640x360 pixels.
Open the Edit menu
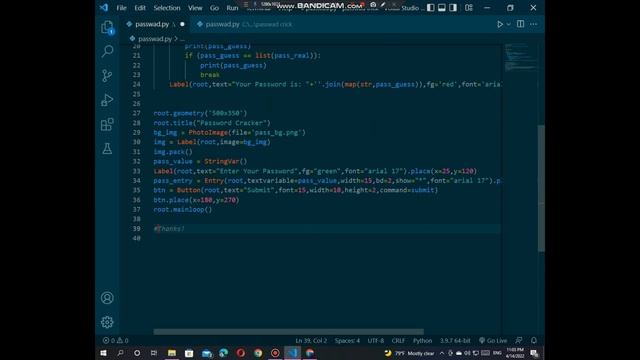[x=140, y=8]
